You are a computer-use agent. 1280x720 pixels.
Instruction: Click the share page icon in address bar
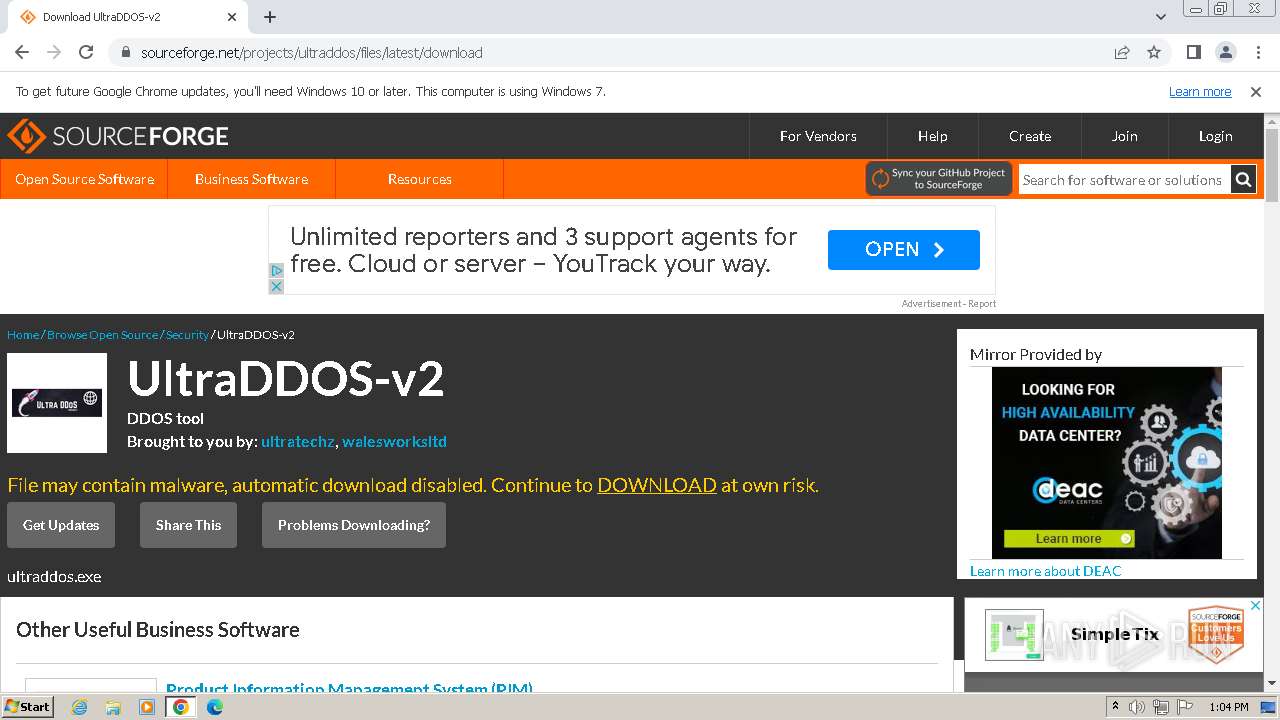1122,52
